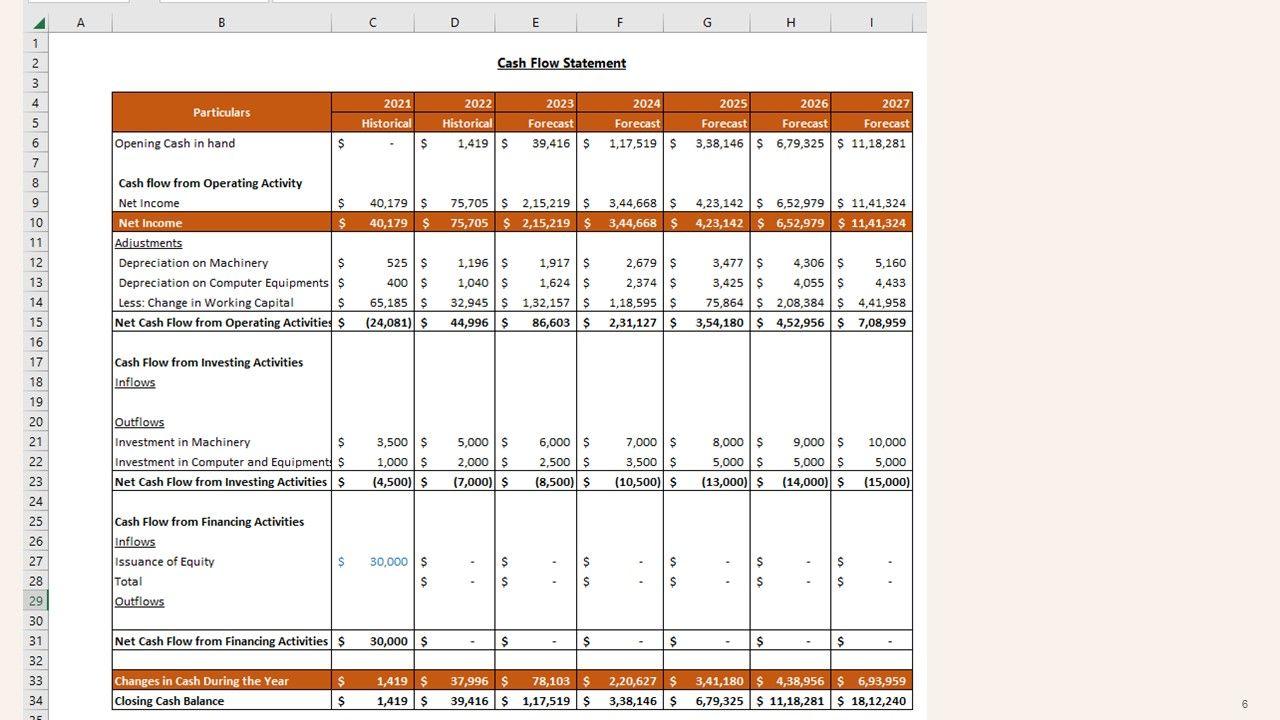Screen dimensions: 1280x720
Task: Click the Adjustments underlined label
Action: click(148, 243)
